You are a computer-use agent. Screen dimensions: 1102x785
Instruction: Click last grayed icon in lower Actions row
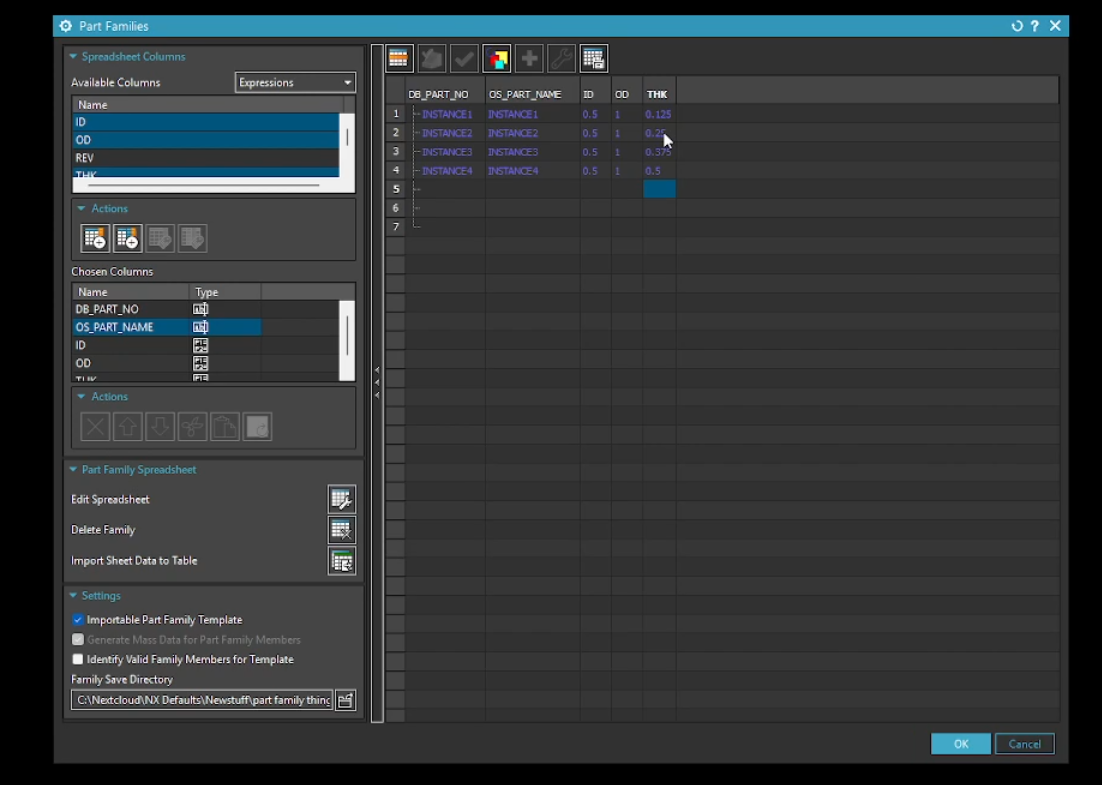coord(257,427)
